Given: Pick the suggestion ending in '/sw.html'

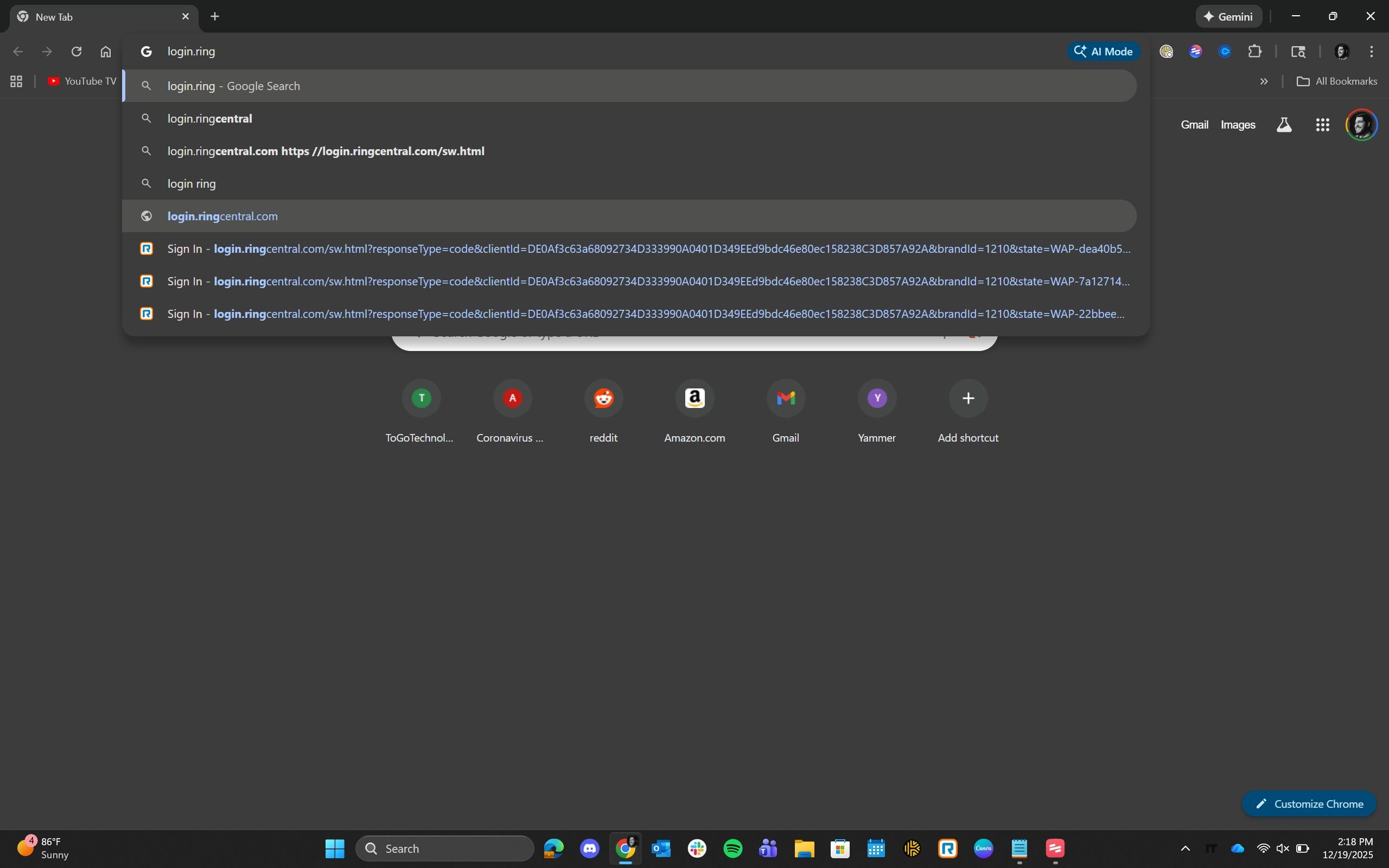Looking at the screenshot, I should (629, 151).
